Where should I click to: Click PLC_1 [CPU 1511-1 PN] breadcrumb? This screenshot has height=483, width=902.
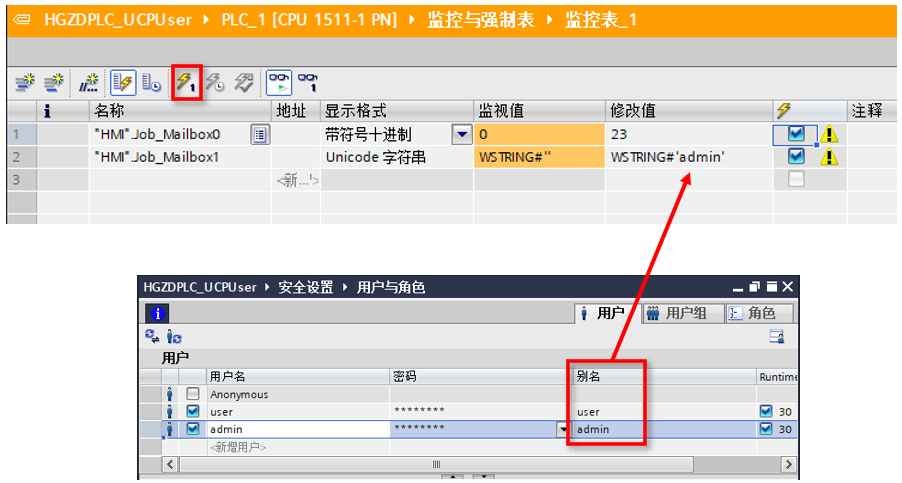tap(309, 20)
